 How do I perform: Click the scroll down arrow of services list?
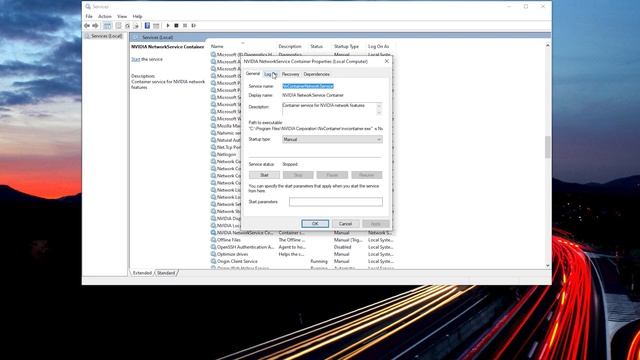(548, 265)
